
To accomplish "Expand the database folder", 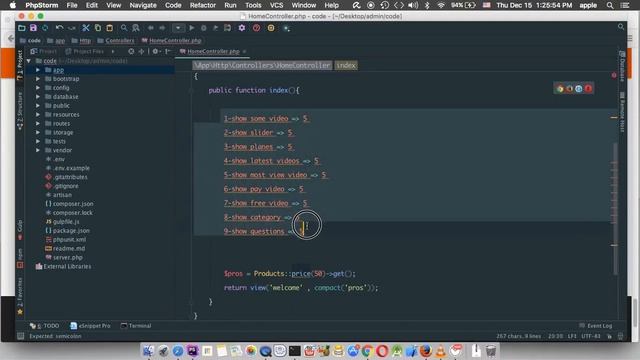I will [38, 97].
